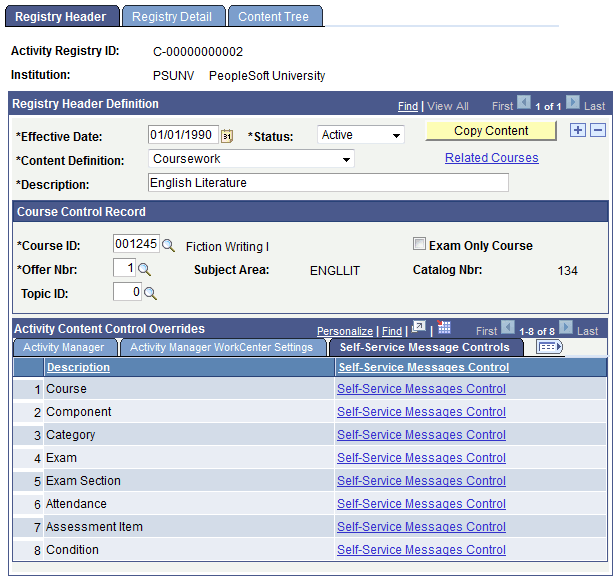Toggle the Exam Only Course checkbox

pyautogui.click(x=419, y=244)
